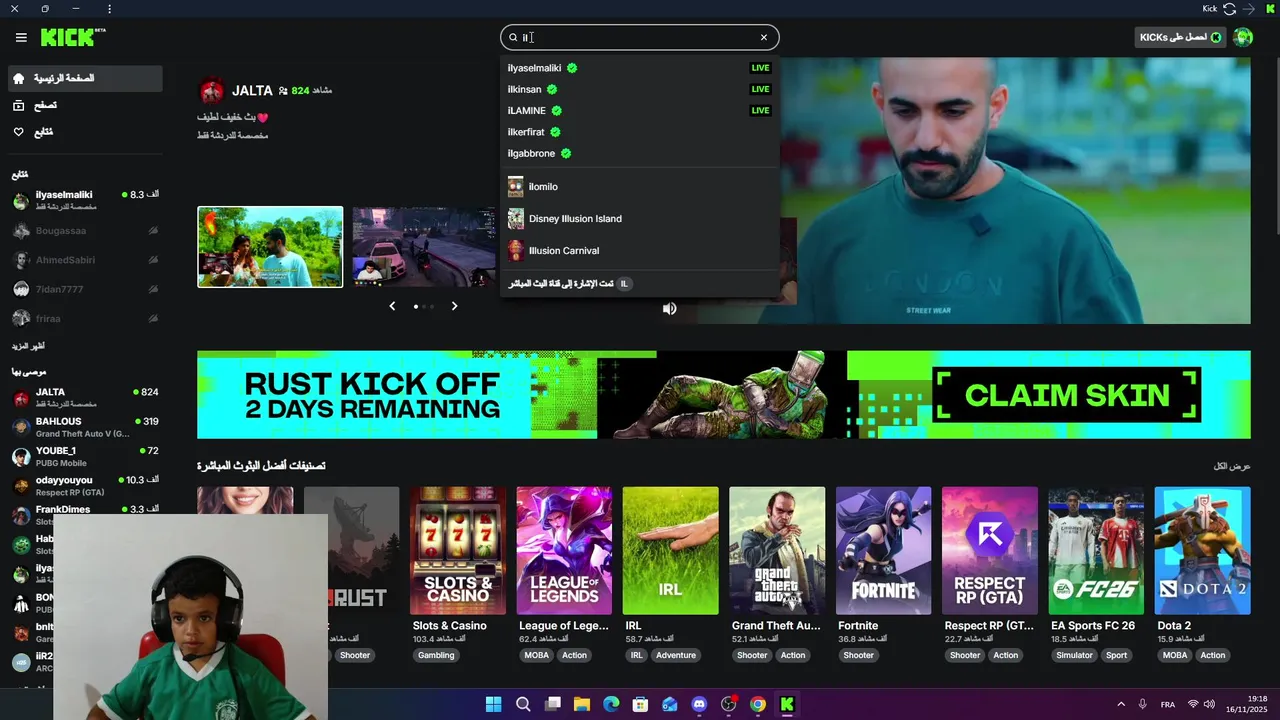Choose Illusion Carnival category suggestion
1280x720 pixels.
point(639,250)
